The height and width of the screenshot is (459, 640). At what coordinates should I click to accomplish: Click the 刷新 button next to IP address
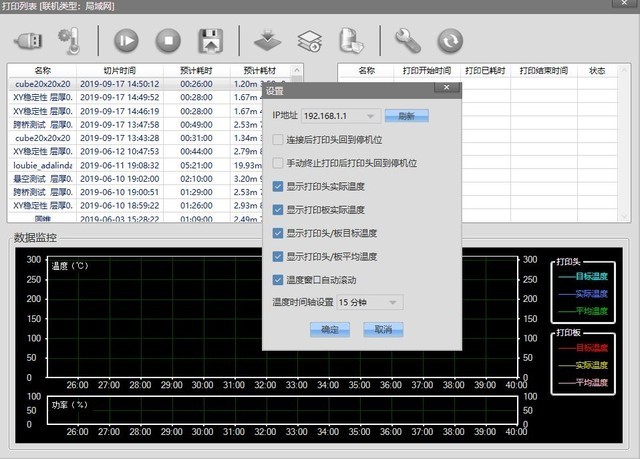(x=407, y=116)
